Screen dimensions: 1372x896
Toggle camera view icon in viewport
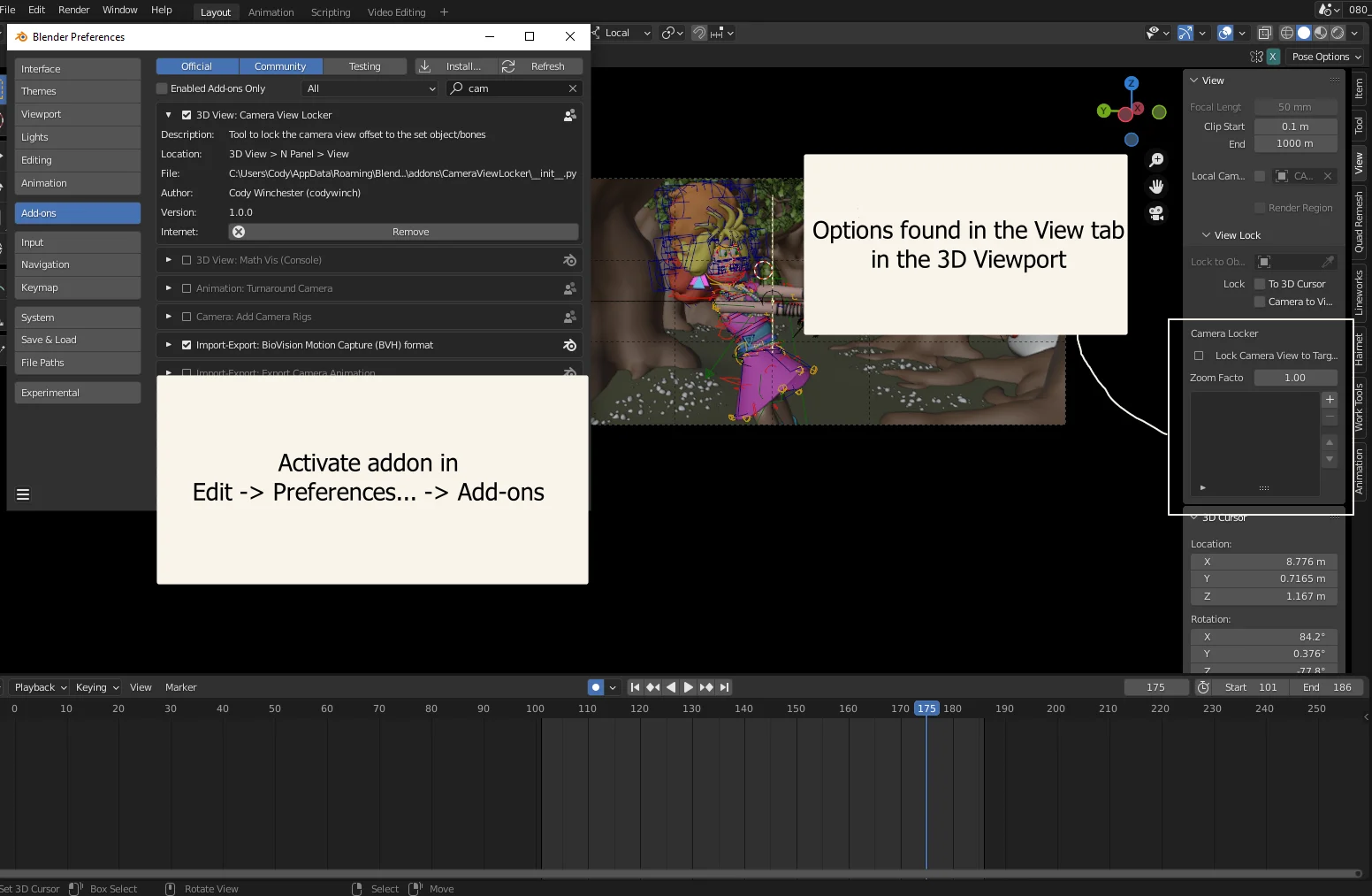tap(1156, 213)
